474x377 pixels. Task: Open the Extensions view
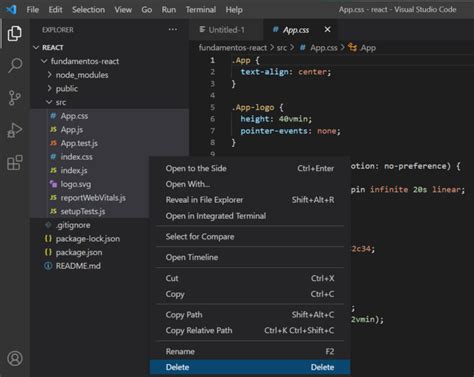pyautogui.click(x=15, y=163)
